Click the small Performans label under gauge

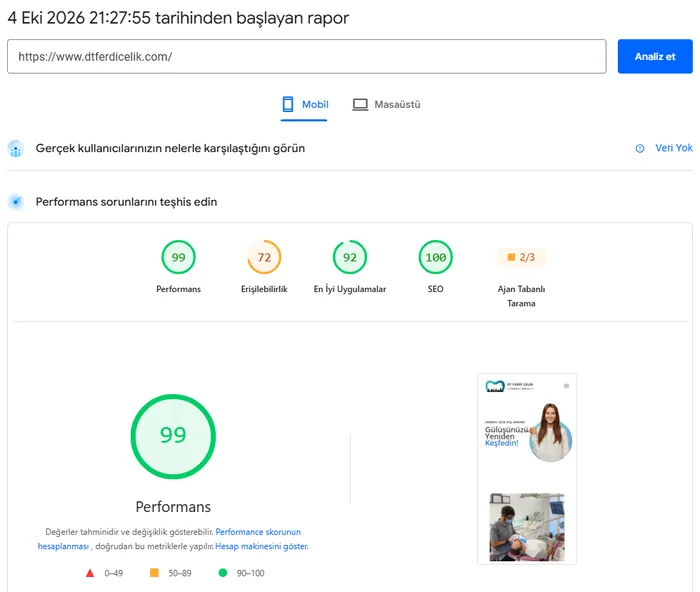coord(178,289)
